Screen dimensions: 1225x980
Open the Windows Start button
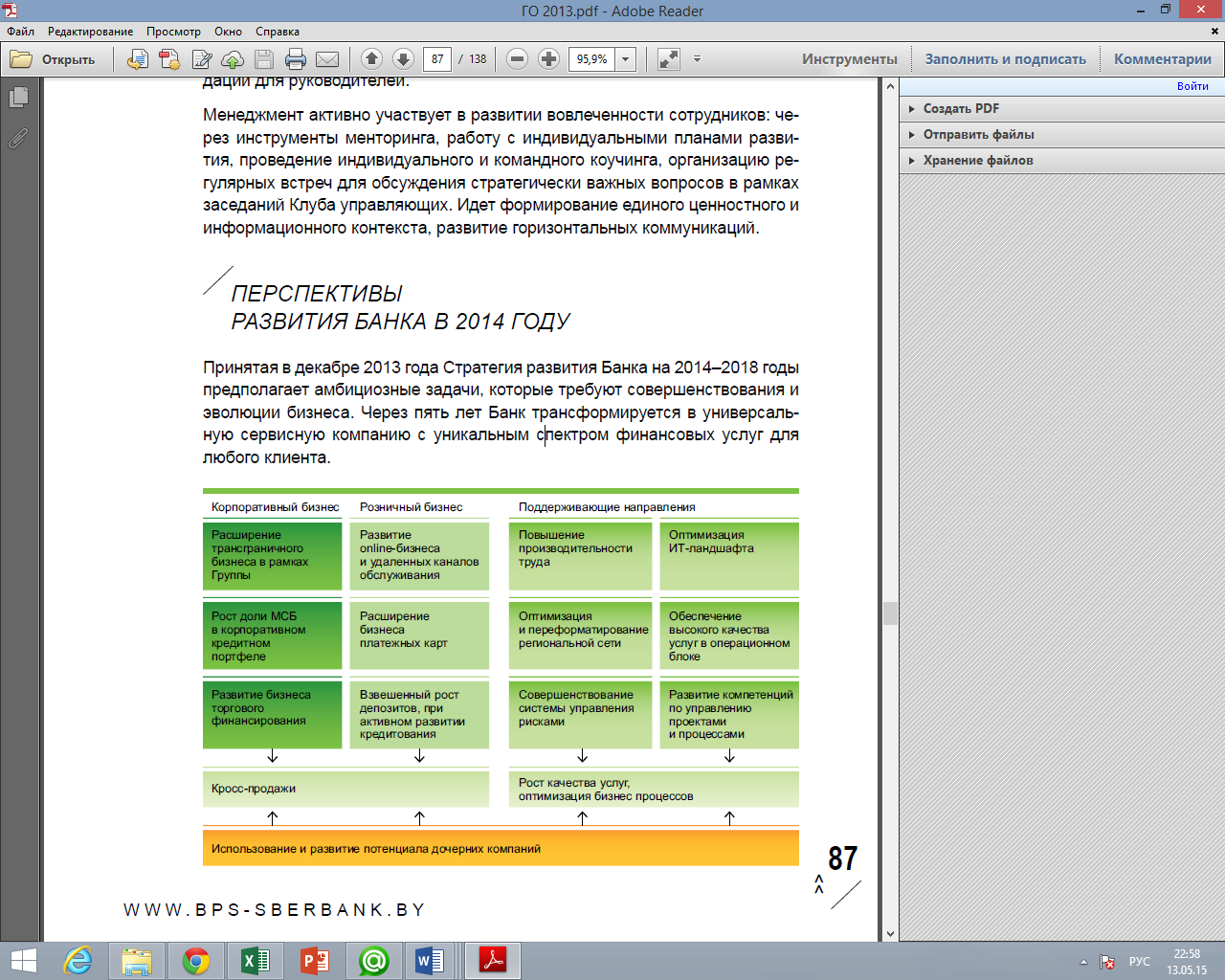coord(23,961)
